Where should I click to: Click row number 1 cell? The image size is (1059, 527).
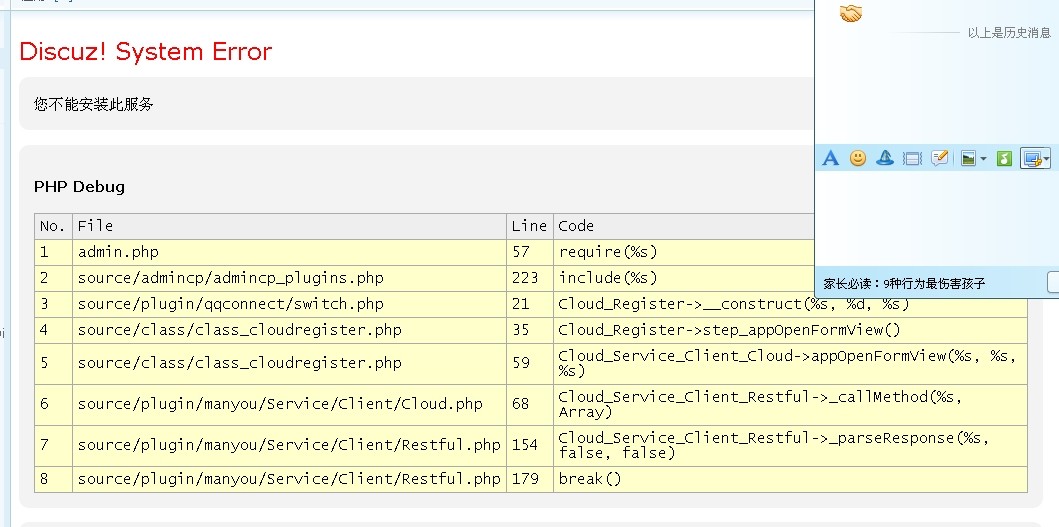(x=53, y=252)
